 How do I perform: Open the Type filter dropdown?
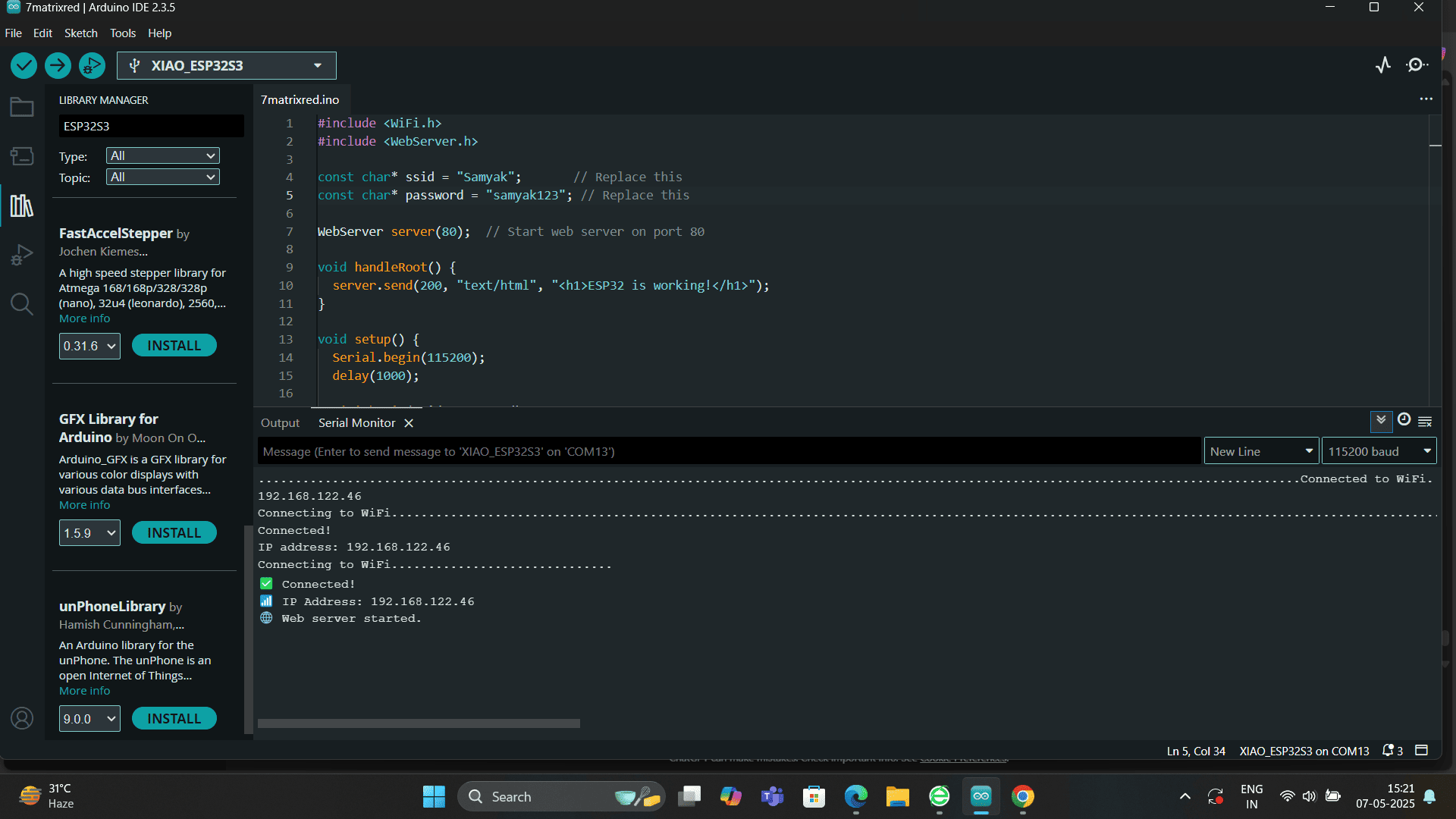click(x=162, y=155)
